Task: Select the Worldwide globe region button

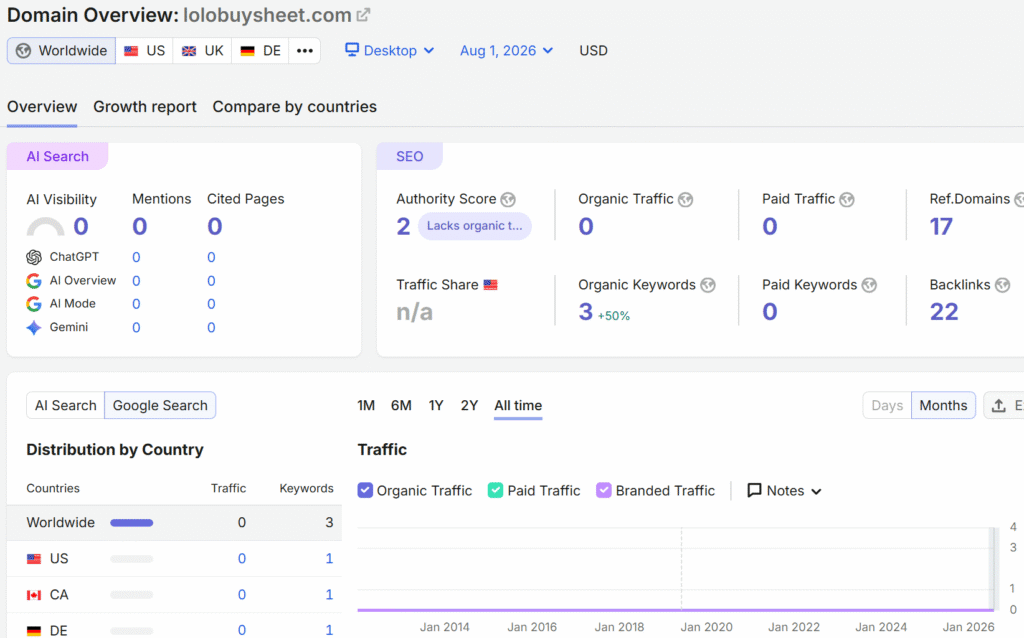Action: (61, 50)
